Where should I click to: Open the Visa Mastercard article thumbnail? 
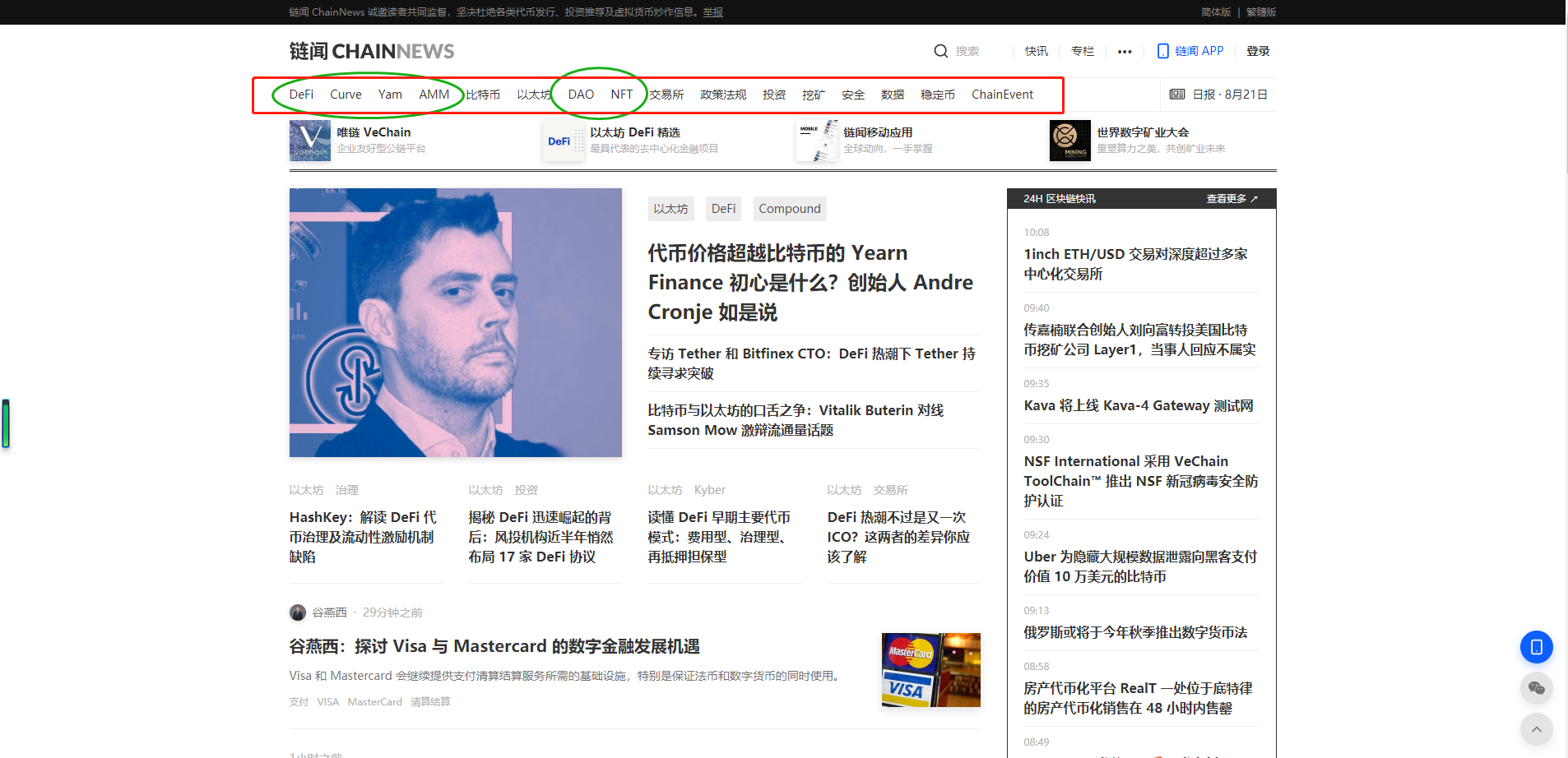(x=931, y=670)
